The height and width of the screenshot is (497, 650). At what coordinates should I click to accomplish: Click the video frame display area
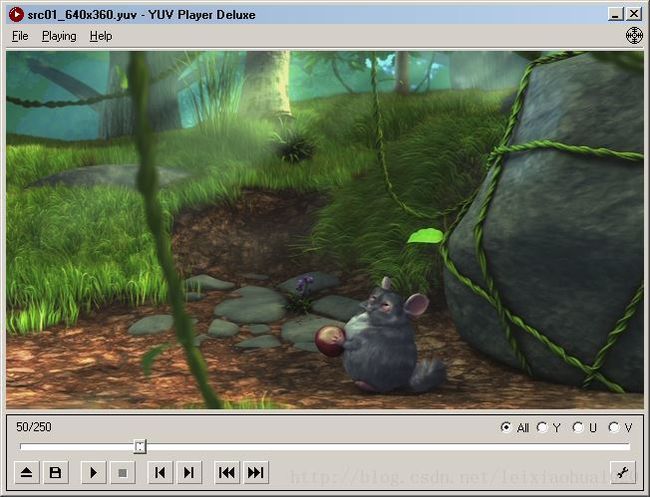point(325,230)
